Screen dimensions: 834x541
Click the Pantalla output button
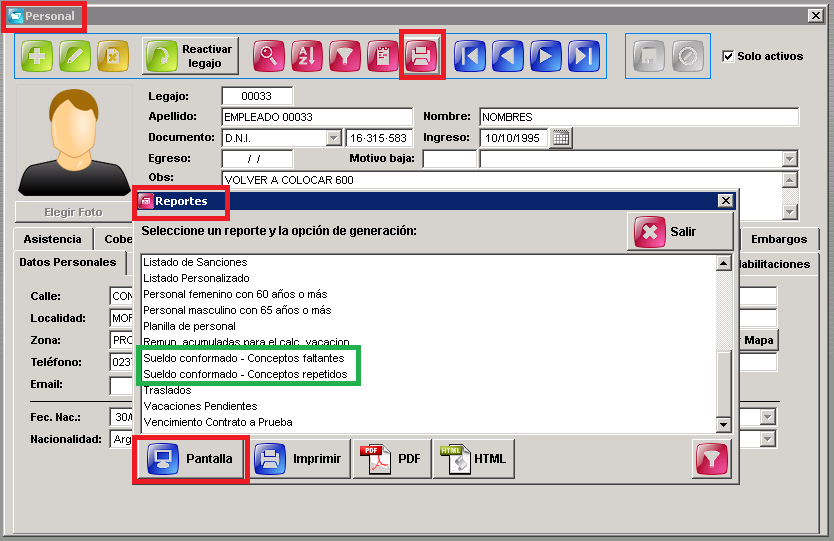191,459
